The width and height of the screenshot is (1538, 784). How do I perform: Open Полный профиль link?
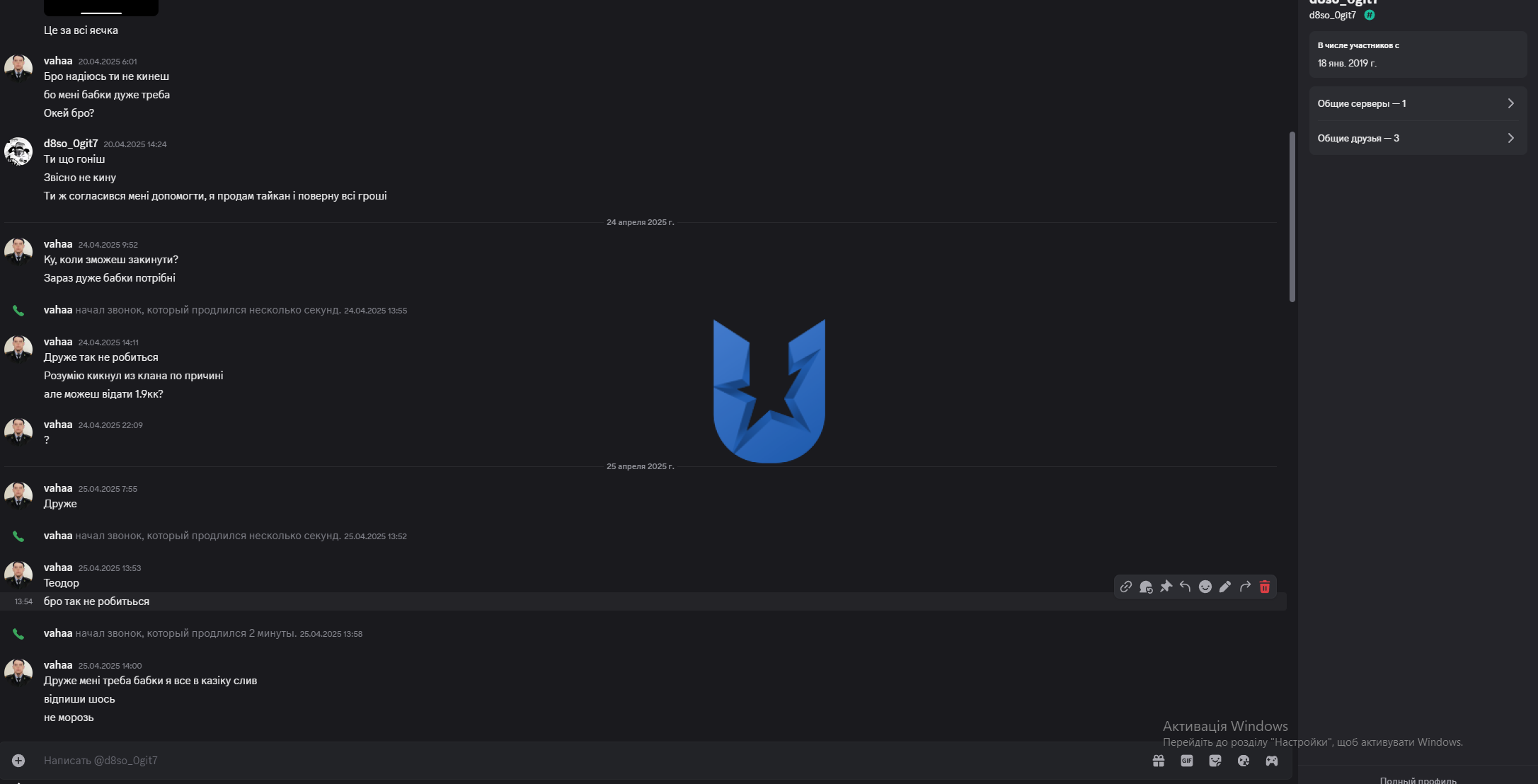point(1418,780)
